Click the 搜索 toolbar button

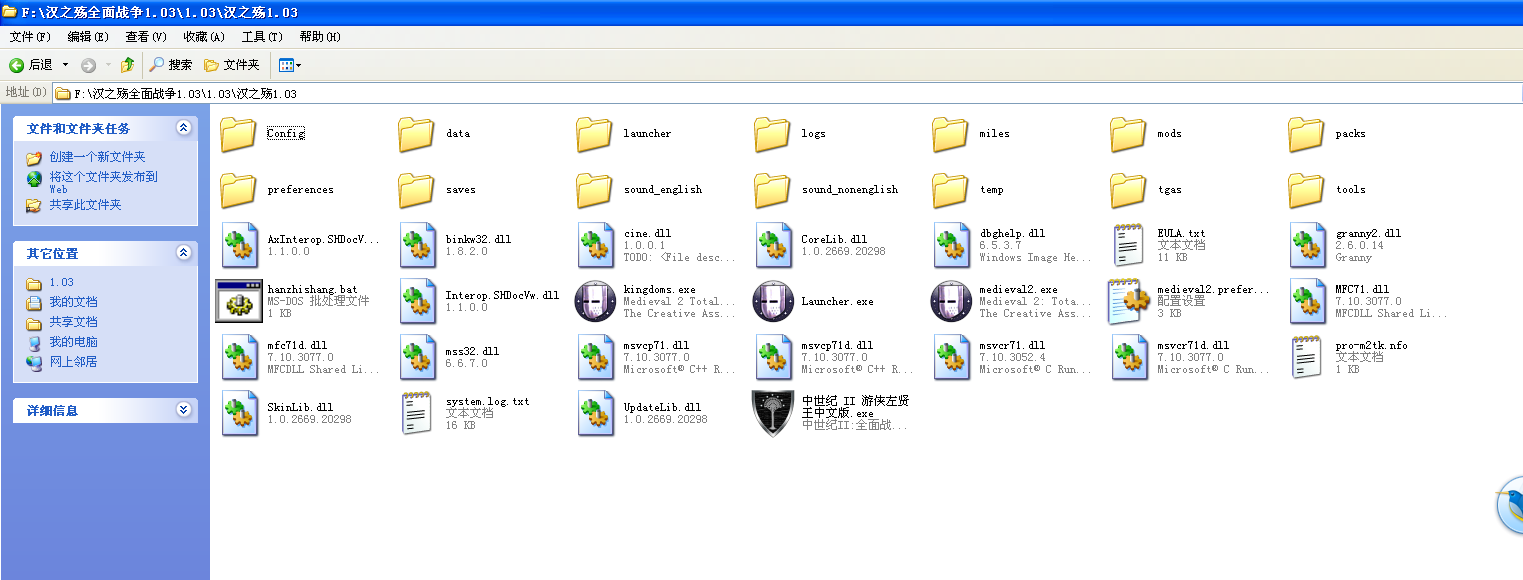click(x=171, y=65)
